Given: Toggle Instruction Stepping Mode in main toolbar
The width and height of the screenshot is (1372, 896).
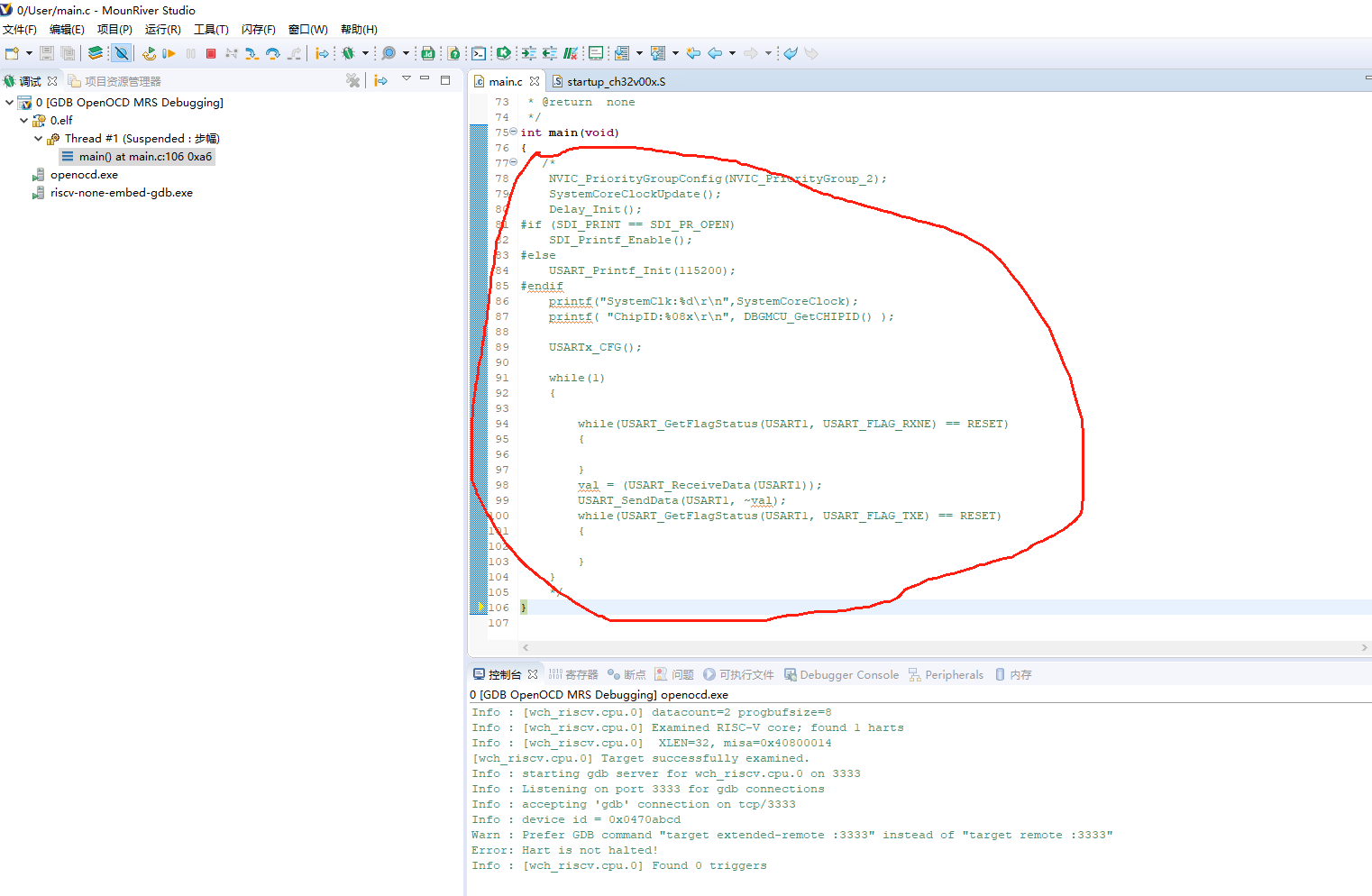Looking at the screenshot, I should pos(322,53).
